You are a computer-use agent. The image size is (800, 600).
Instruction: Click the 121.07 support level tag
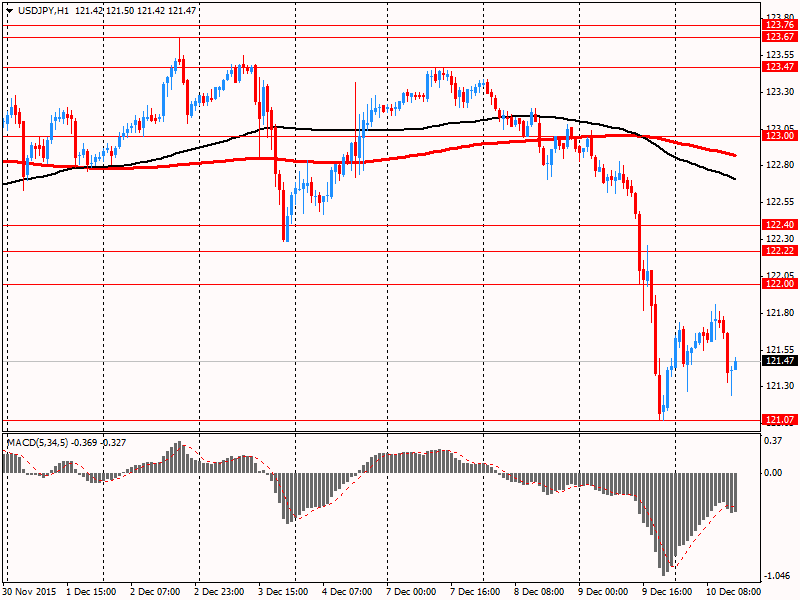pyautogui.click(x=779, y=420)
